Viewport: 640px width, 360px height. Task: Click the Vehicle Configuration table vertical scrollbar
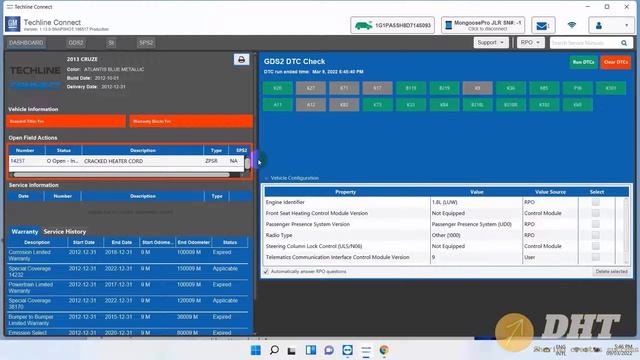(x=626, y=230)
